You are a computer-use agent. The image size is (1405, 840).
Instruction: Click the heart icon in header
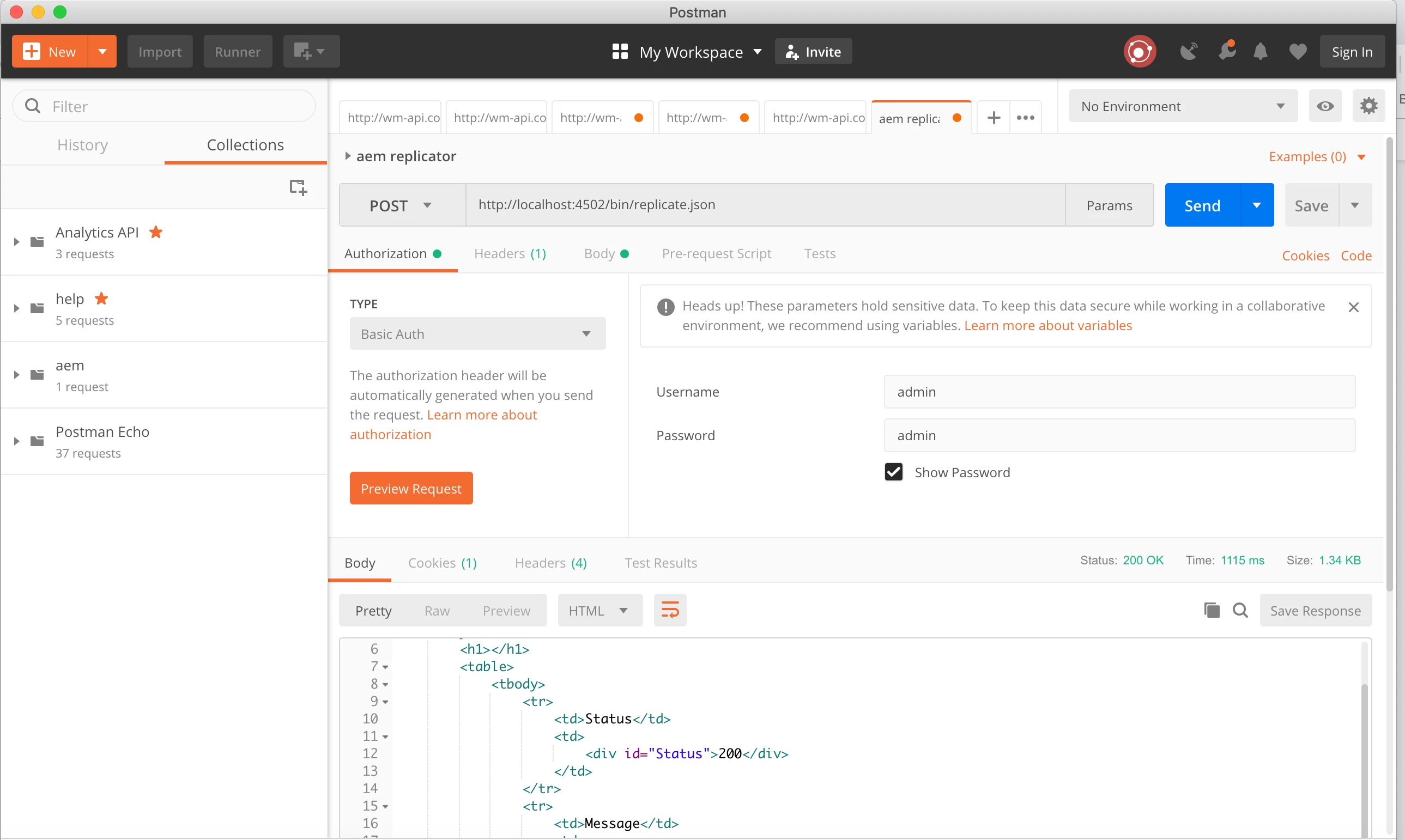pyautogui.click(x=1298, y=52)
